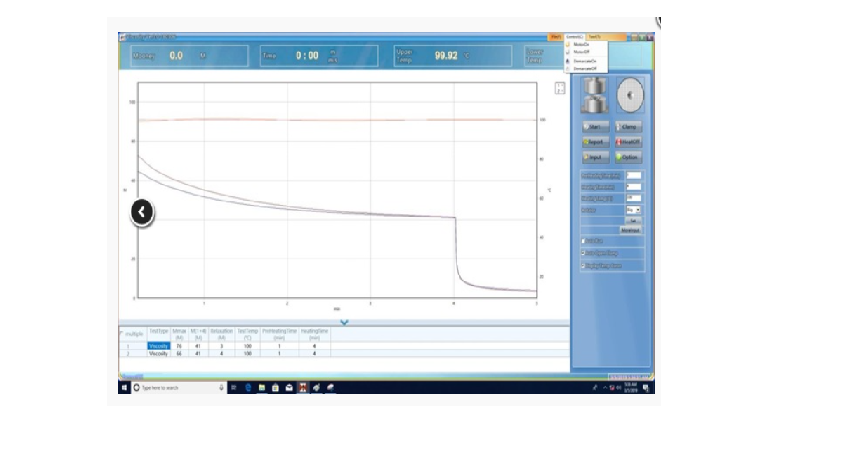Open the Mail app in taskbar
The width and height of the screenshot is (855, 457).
[289, 387]
